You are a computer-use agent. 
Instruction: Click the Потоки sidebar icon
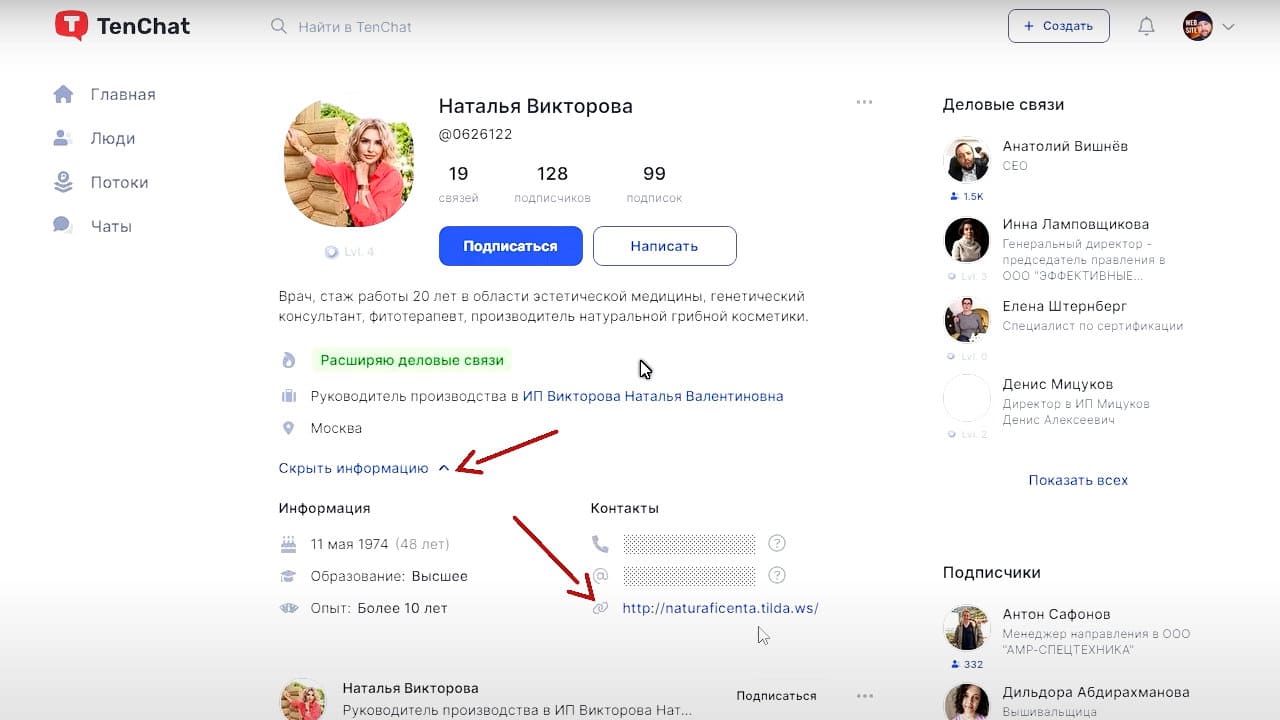63,182
